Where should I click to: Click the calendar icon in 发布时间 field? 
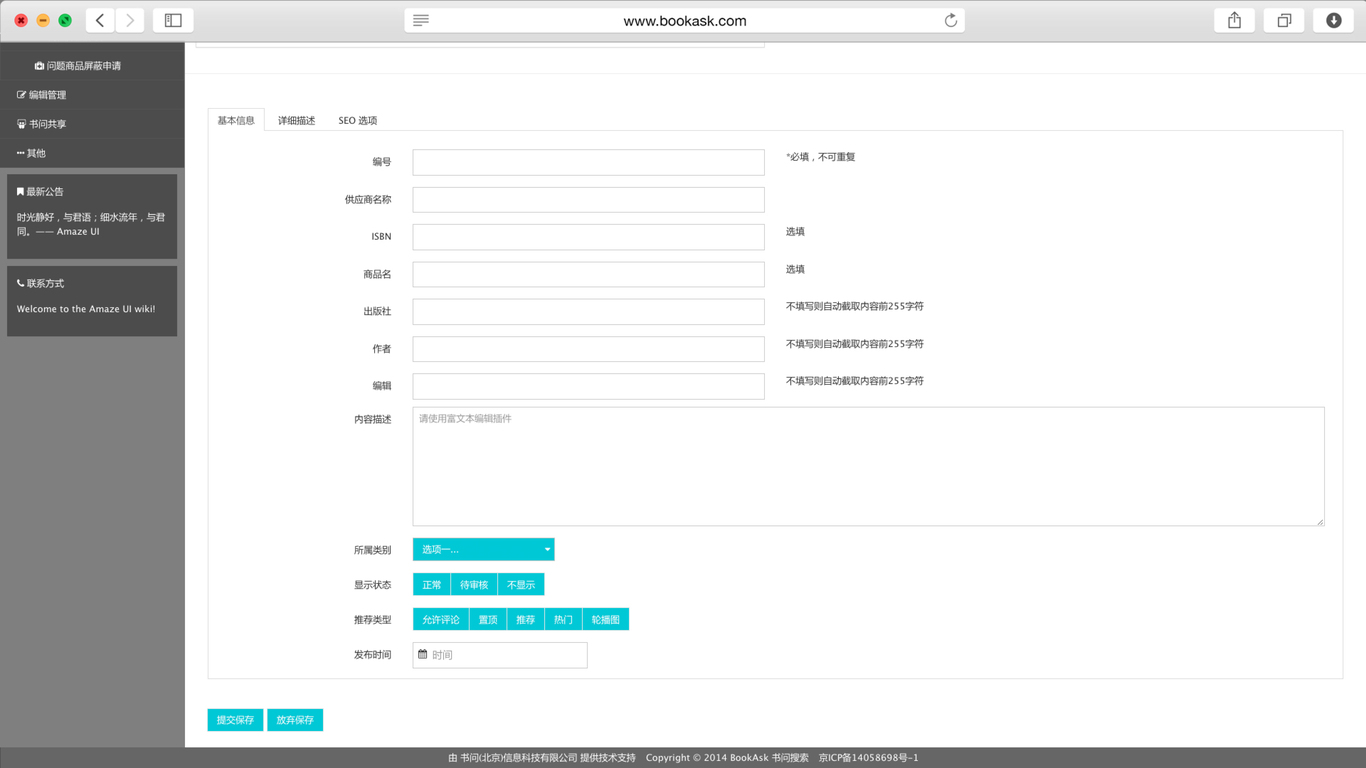[x=423, y=654]
